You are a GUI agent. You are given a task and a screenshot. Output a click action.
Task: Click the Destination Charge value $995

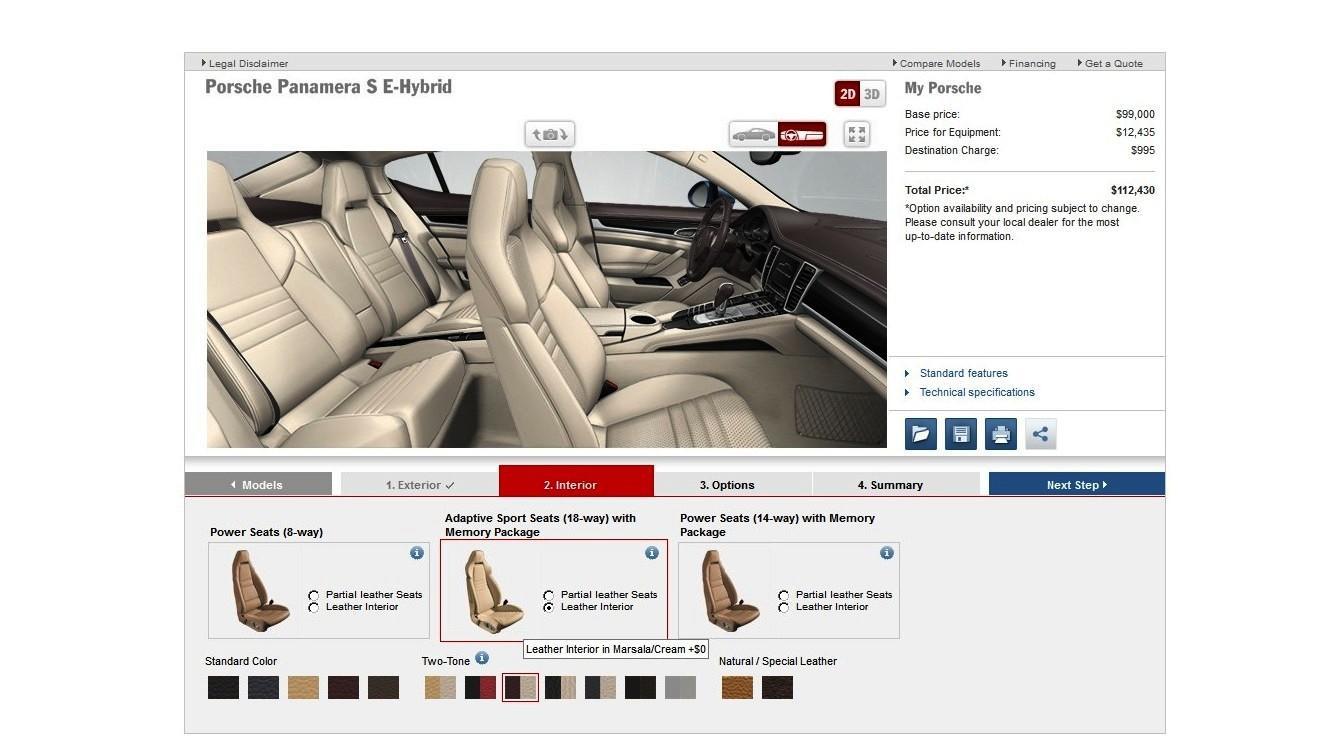coord(1143,150)
